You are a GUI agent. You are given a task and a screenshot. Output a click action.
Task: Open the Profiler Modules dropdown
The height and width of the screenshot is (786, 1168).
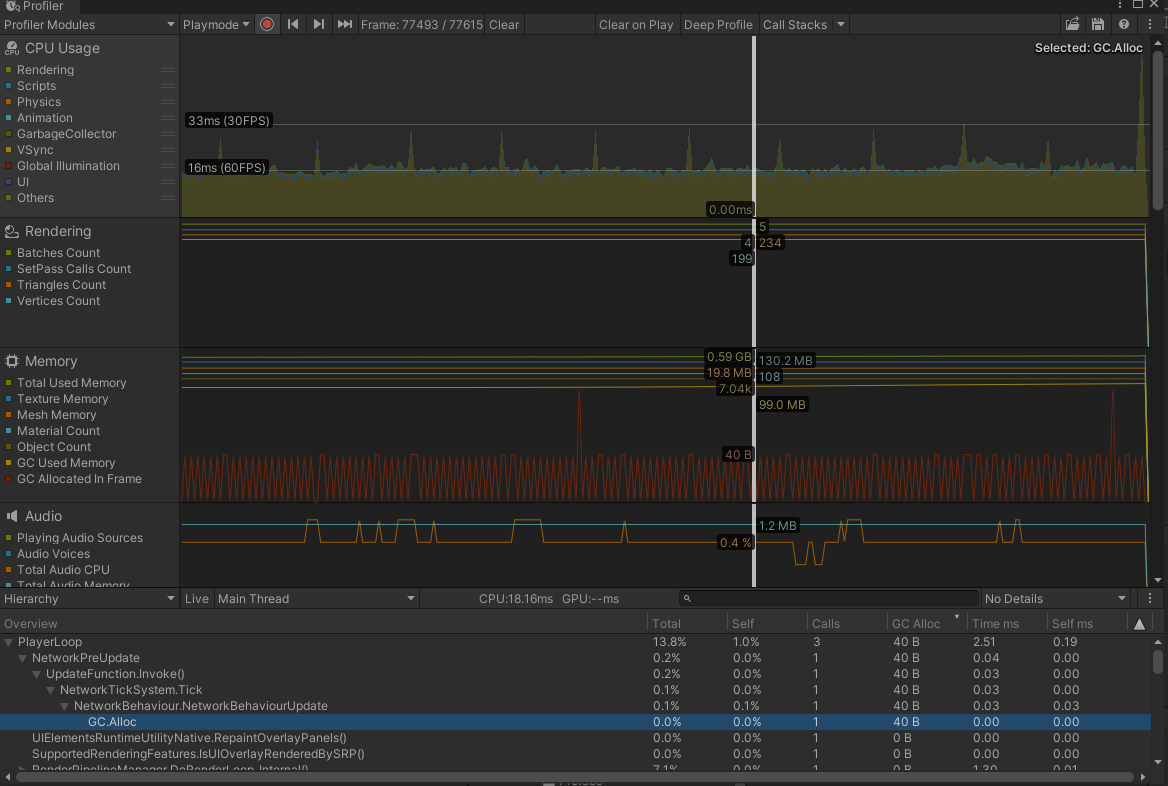pos(89,25)
